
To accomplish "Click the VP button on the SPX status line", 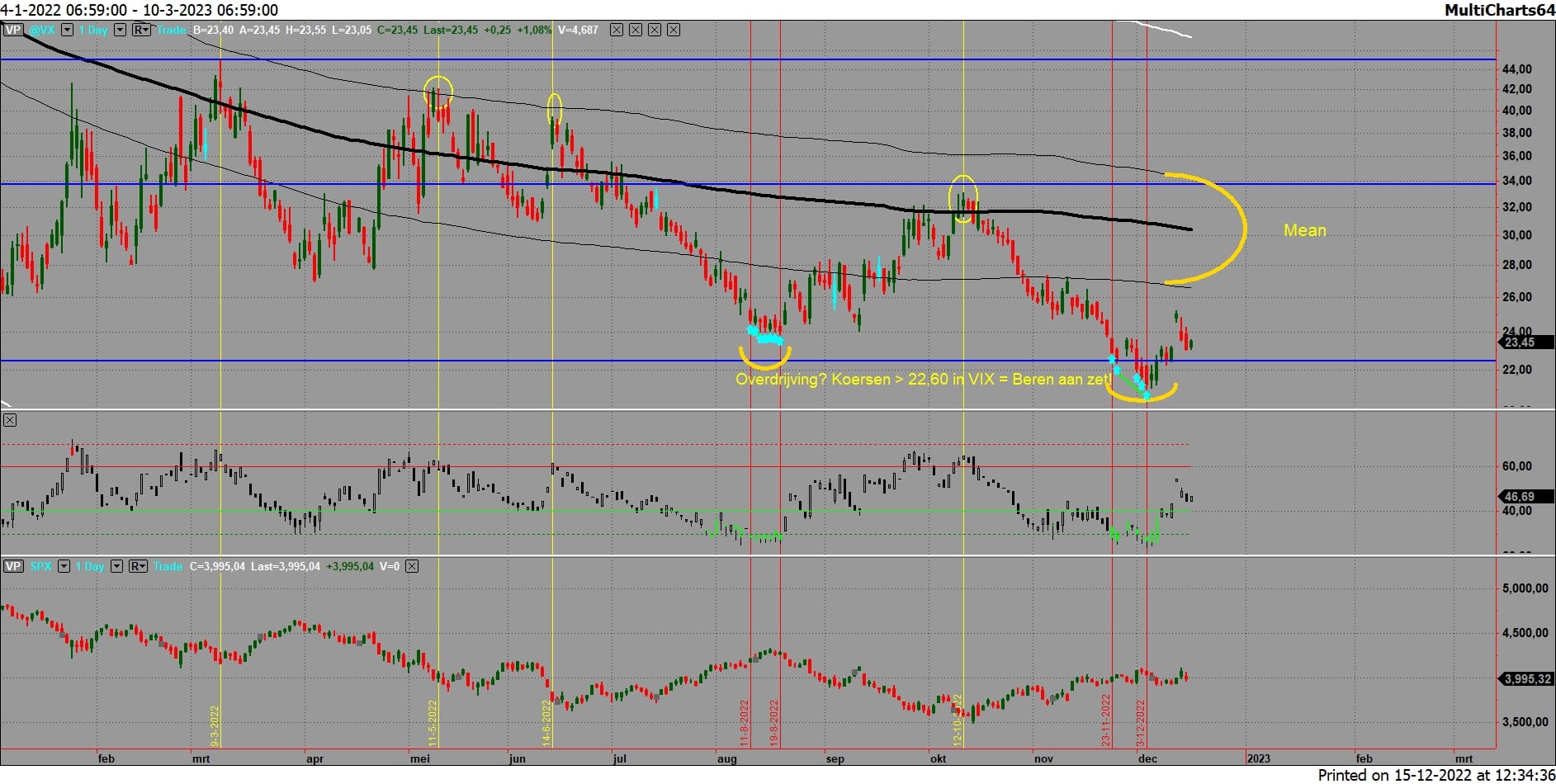I will click(12, 566).
